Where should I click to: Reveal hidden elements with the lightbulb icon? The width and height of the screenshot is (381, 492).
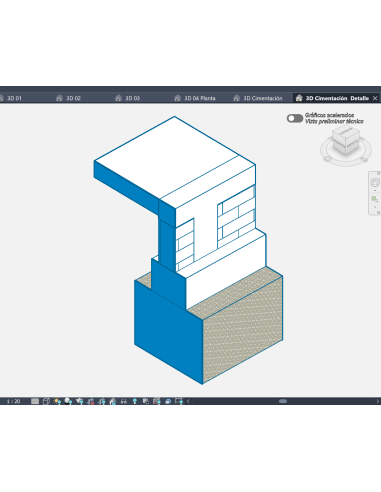pos(135,401)
